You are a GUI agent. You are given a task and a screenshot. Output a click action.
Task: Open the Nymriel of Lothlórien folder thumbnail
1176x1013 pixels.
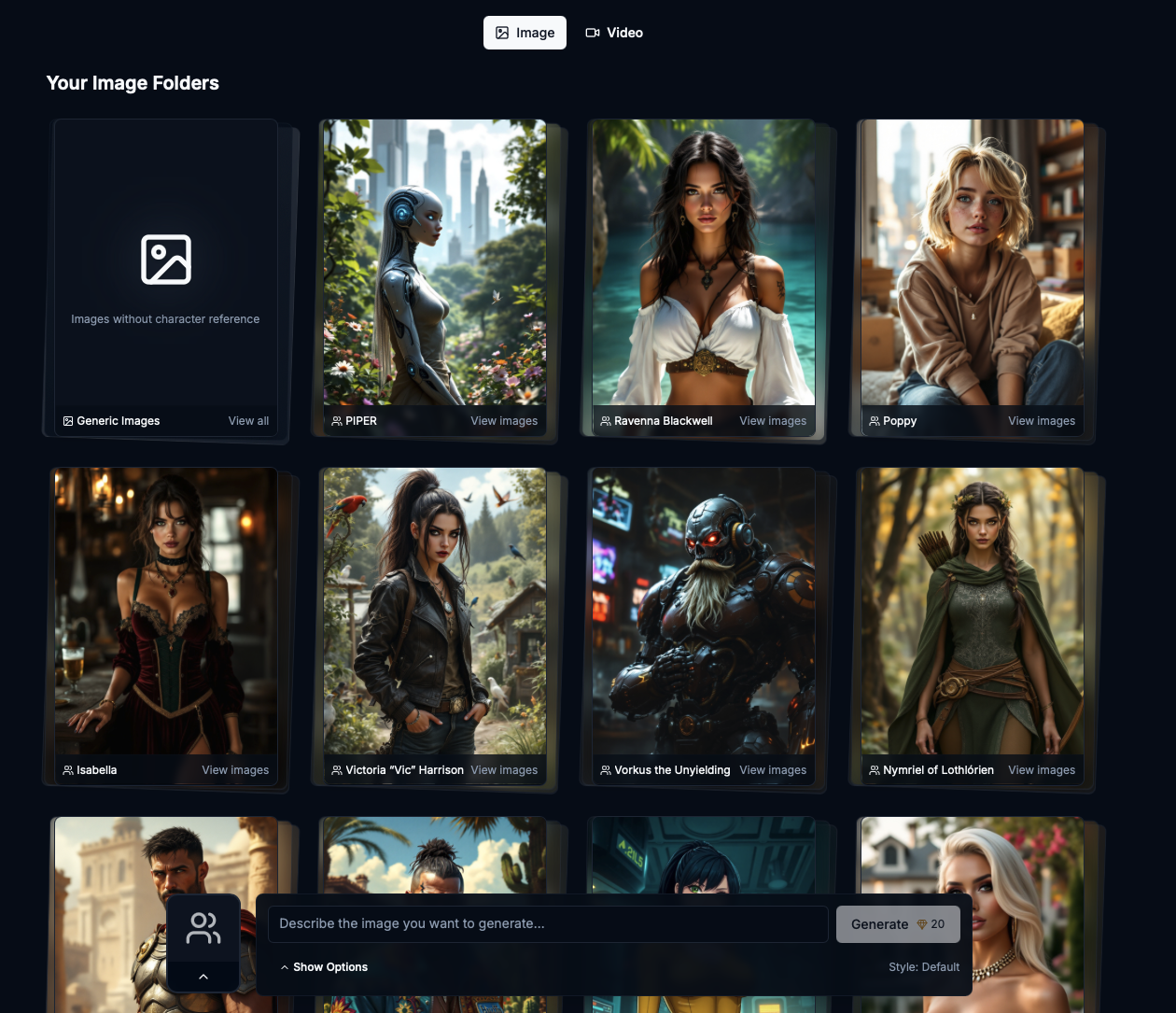pos(973,612)
